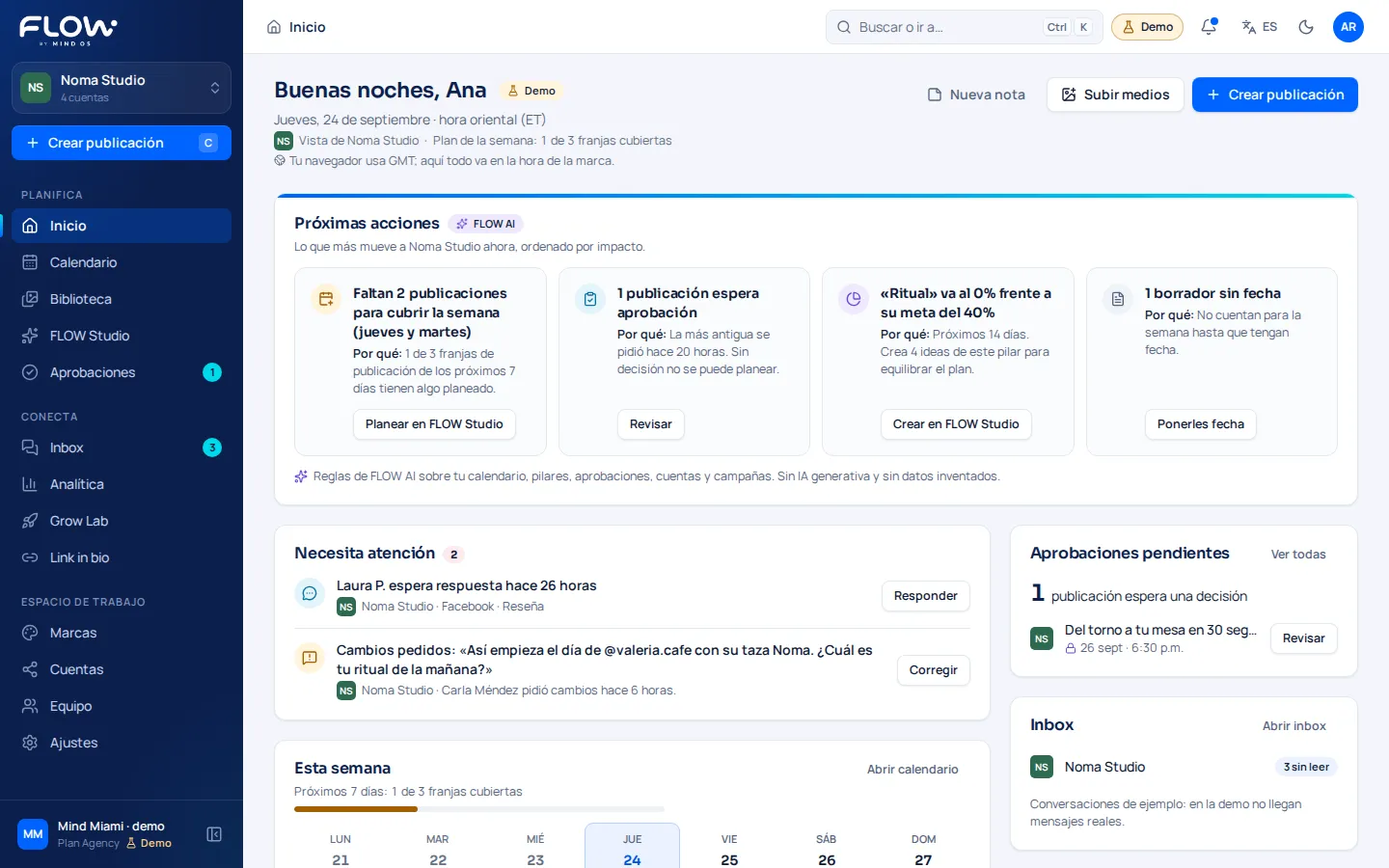Click the calendar icon on Faltan 2 publicaciones card
Image resolution: width=1389 pixels, height=868 pixels.
(x=326, y=299)
